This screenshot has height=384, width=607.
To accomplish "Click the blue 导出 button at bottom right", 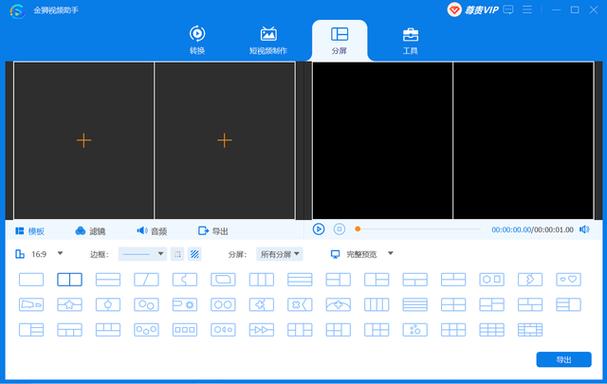I will pyautogui.click(x=564, y=360).
